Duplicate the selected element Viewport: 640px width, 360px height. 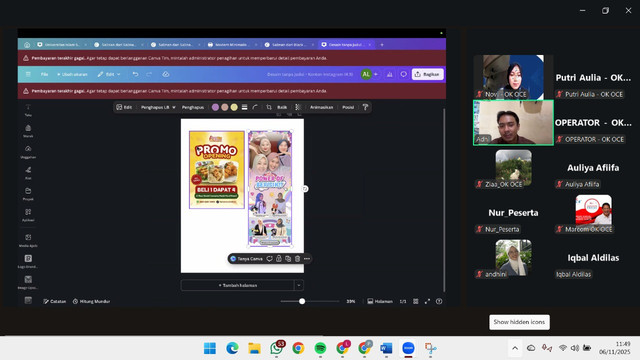pos(288,259)
